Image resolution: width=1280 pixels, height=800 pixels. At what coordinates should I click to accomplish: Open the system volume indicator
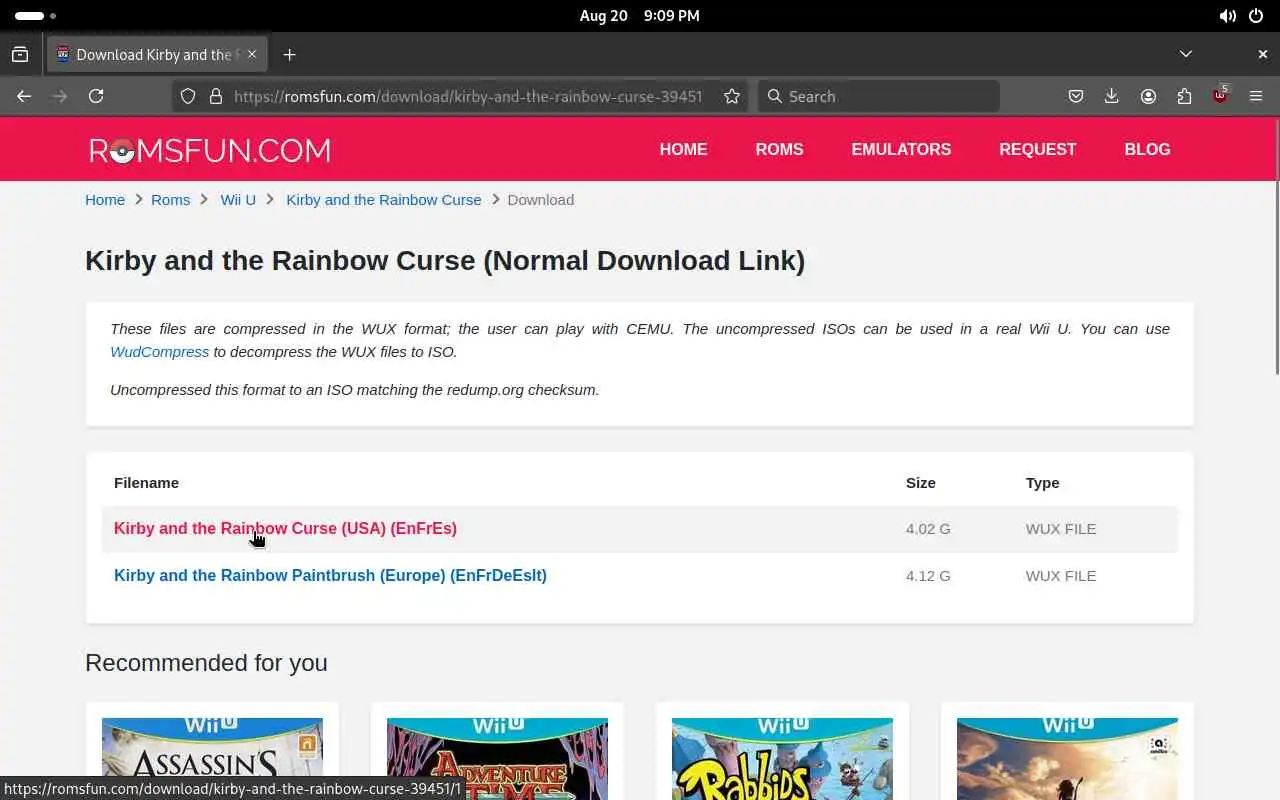point(1227,16)
